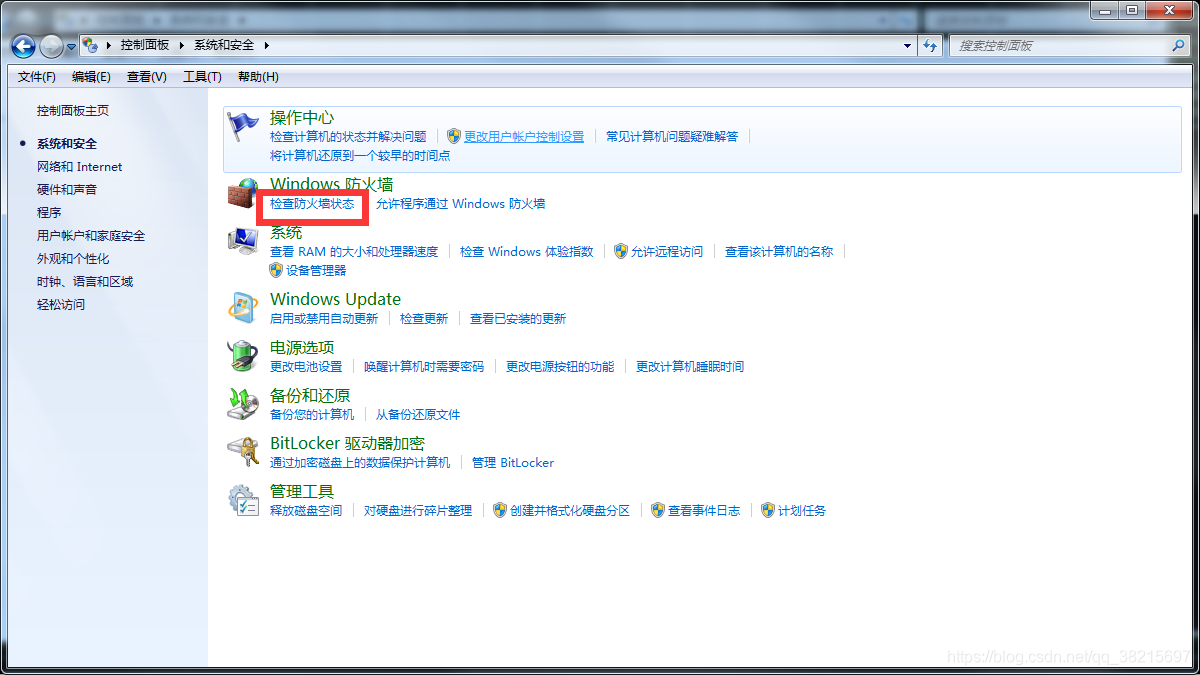Click 创建并格式化硬盘分区 link
This screenshot has width=1200, height=675.
[570, 511]
